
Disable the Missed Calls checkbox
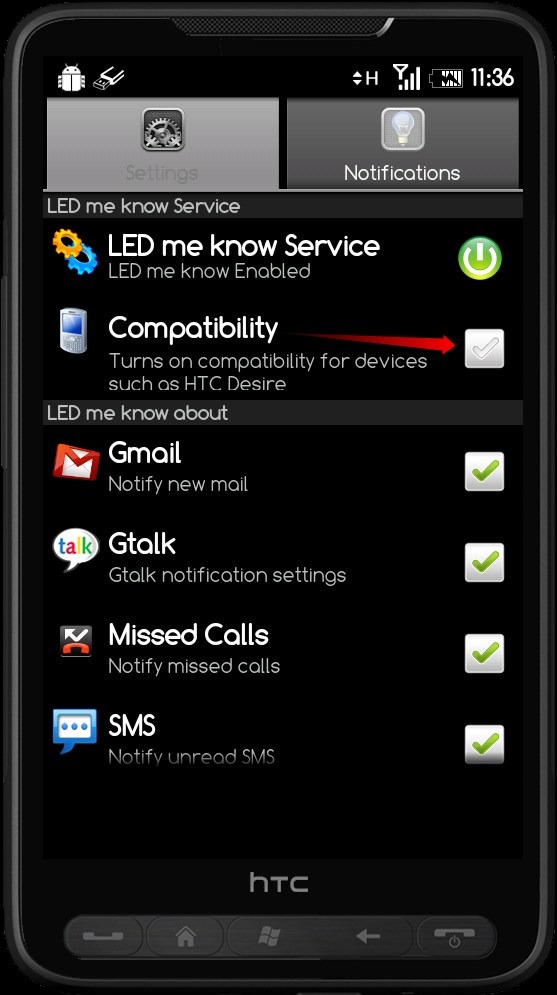coord(484,653)
